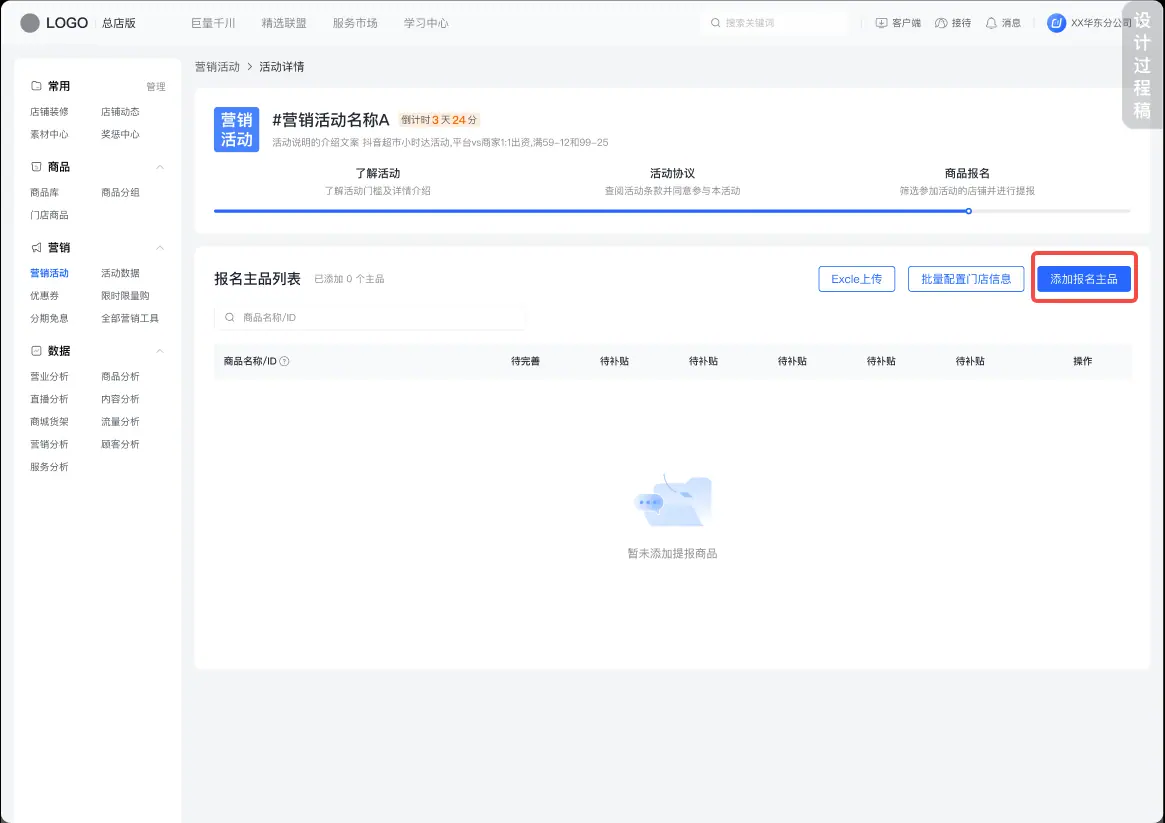Collapse the 营销 sidebar section
This screenshot has height=823, width=1165.
point(160,247)
